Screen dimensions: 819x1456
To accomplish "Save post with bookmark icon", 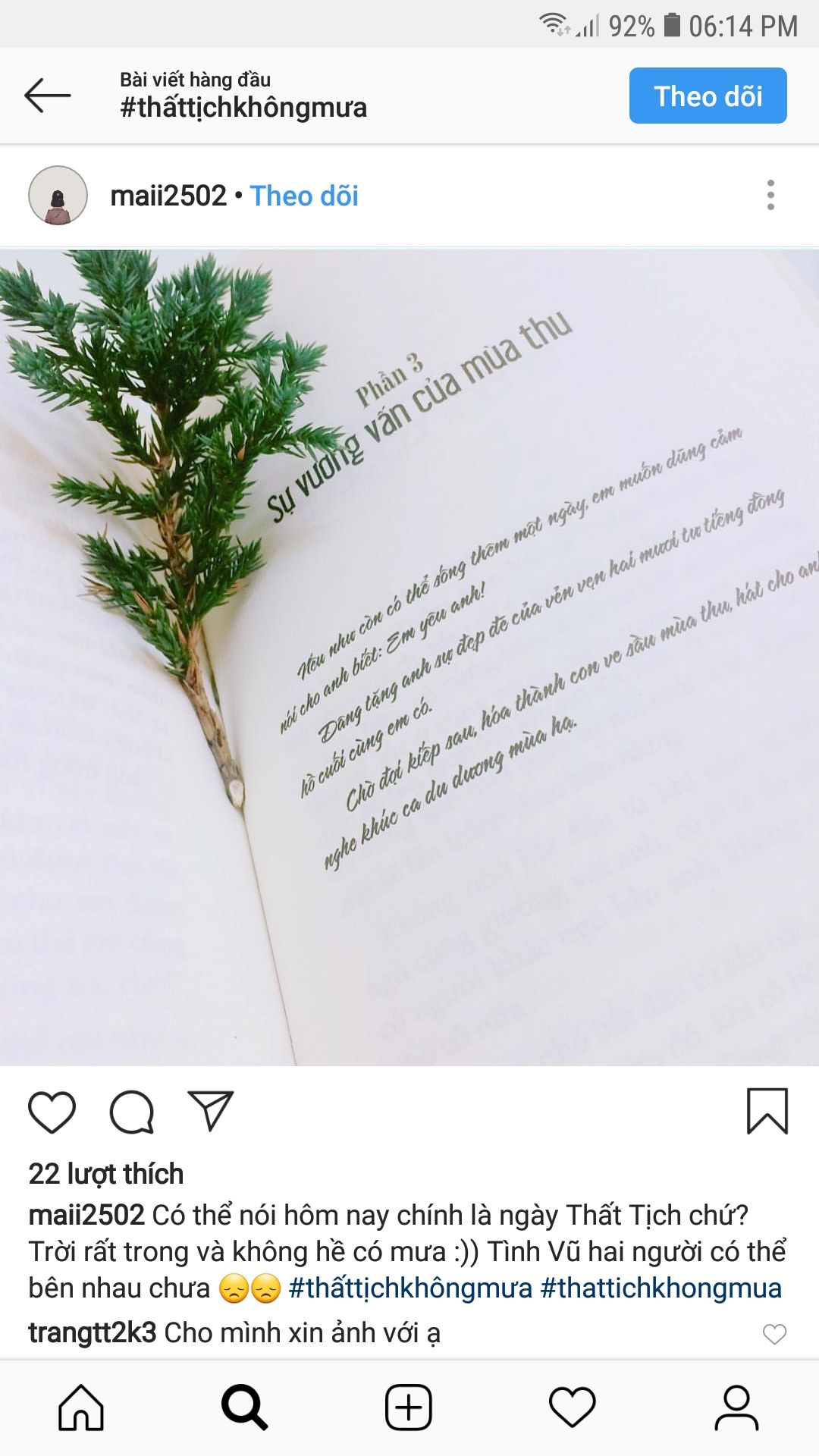I will click(767, 1112).
